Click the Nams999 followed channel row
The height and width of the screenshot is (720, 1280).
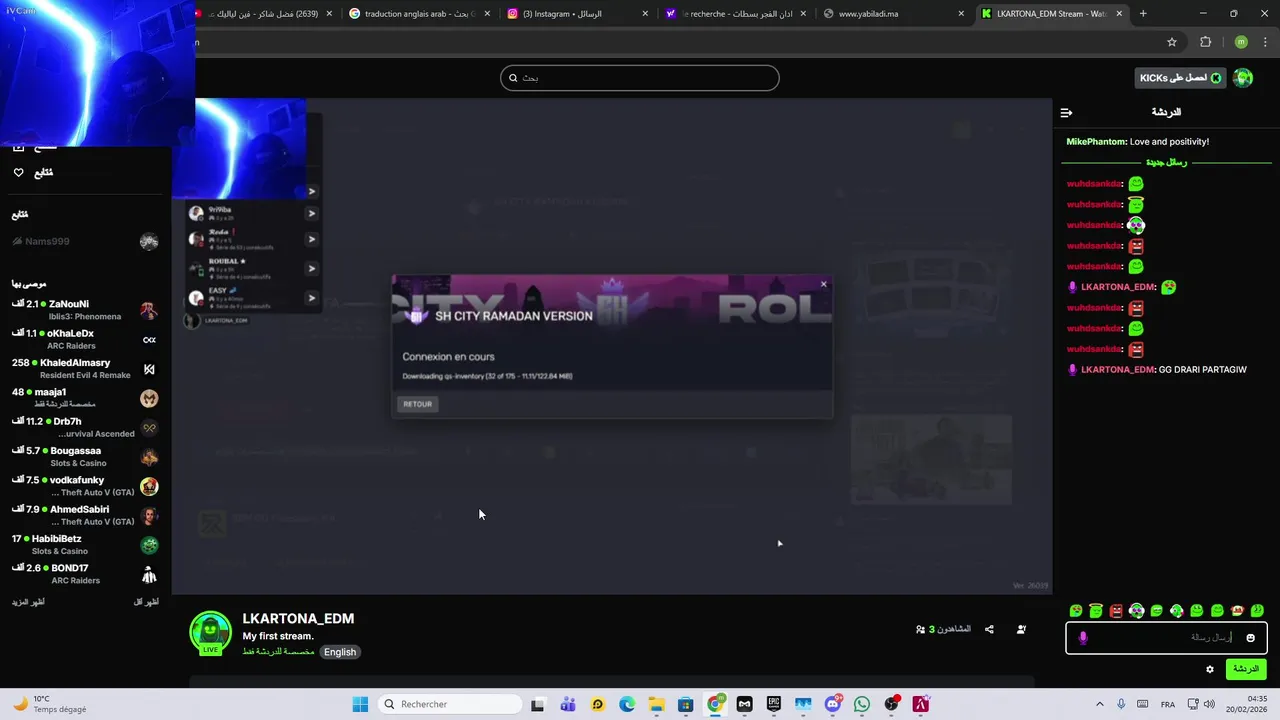coord(85,241)
